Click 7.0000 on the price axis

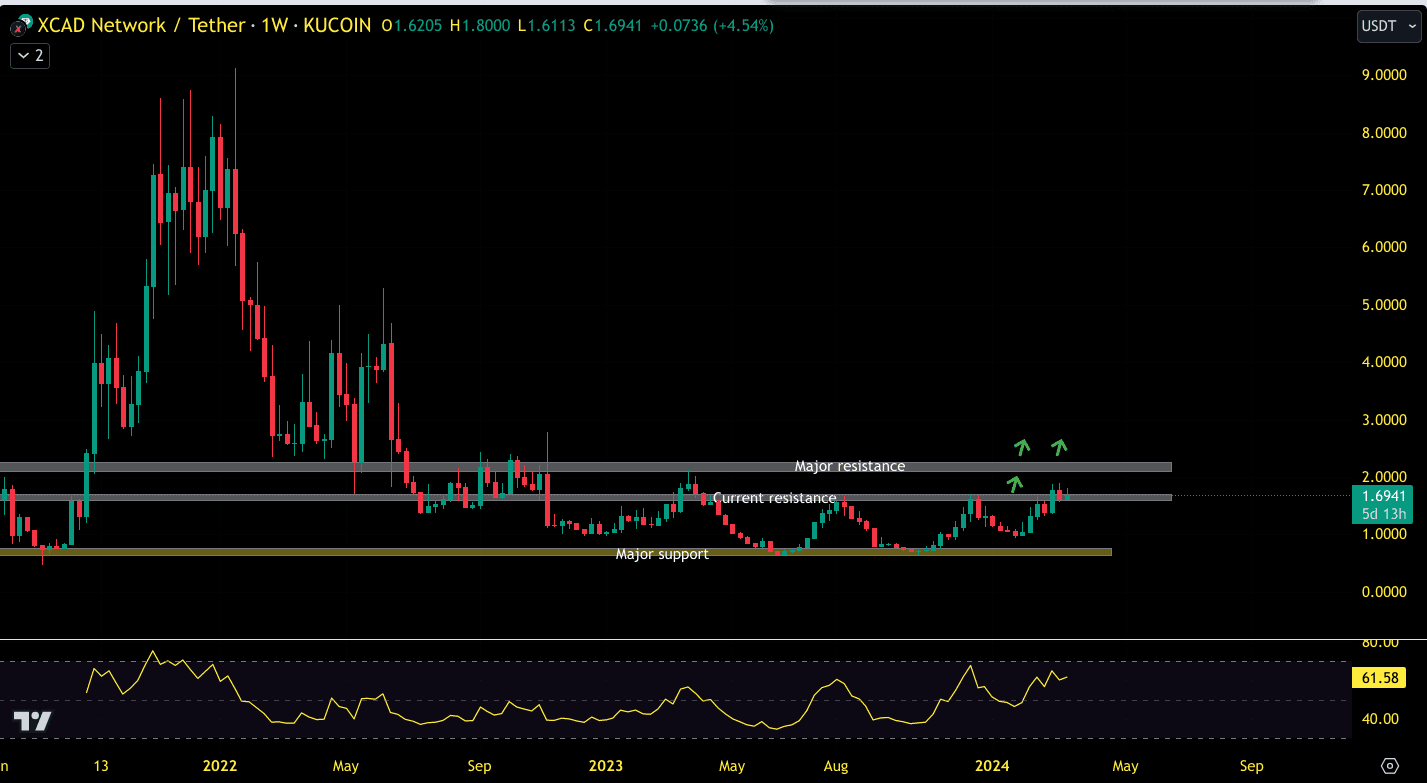click(x=1383, y=189)
